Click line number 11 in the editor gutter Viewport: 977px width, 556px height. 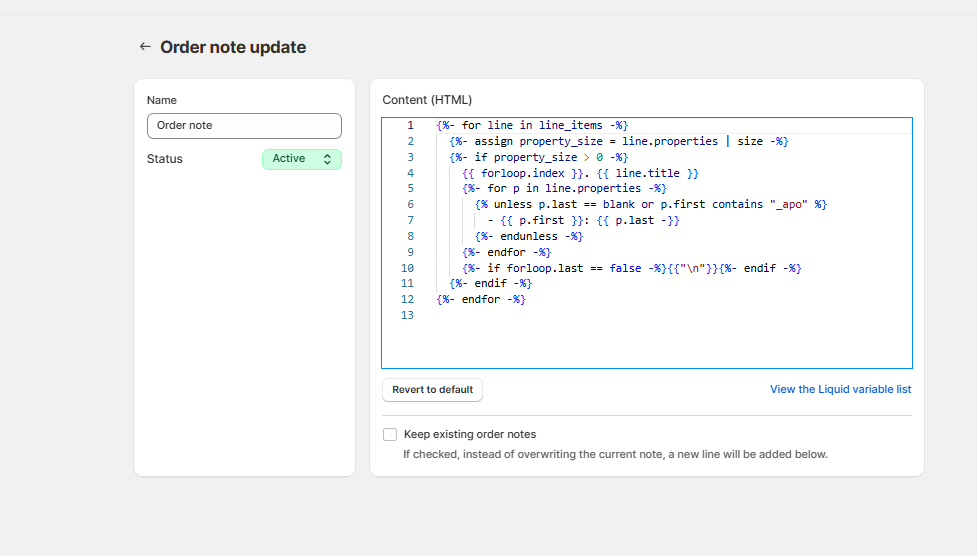point(407,284)
